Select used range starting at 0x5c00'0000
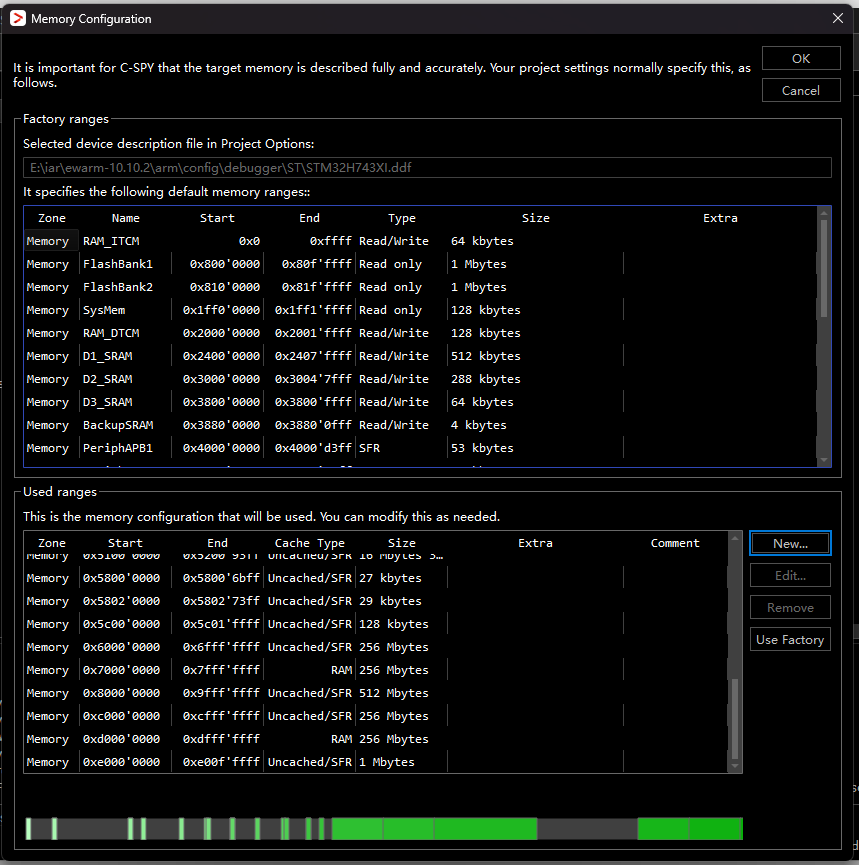Image resolution: width=859 pixels, height=865 pixels. click(376, 624)
